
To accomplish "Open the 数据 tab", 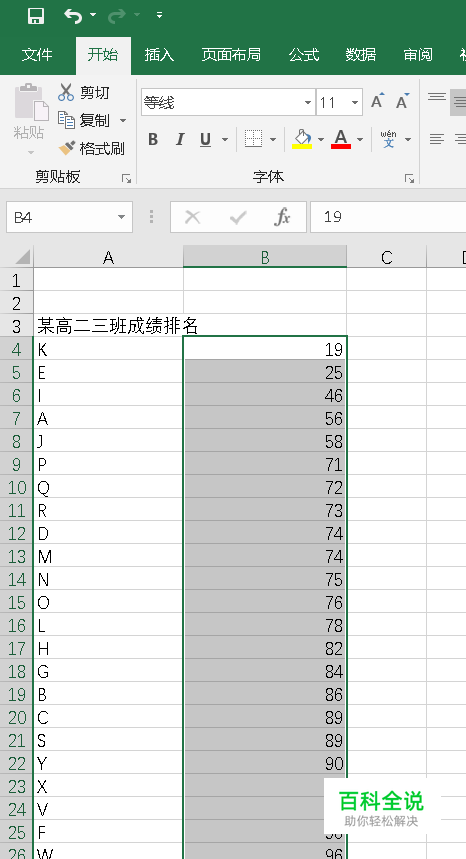I will point(361,55).
